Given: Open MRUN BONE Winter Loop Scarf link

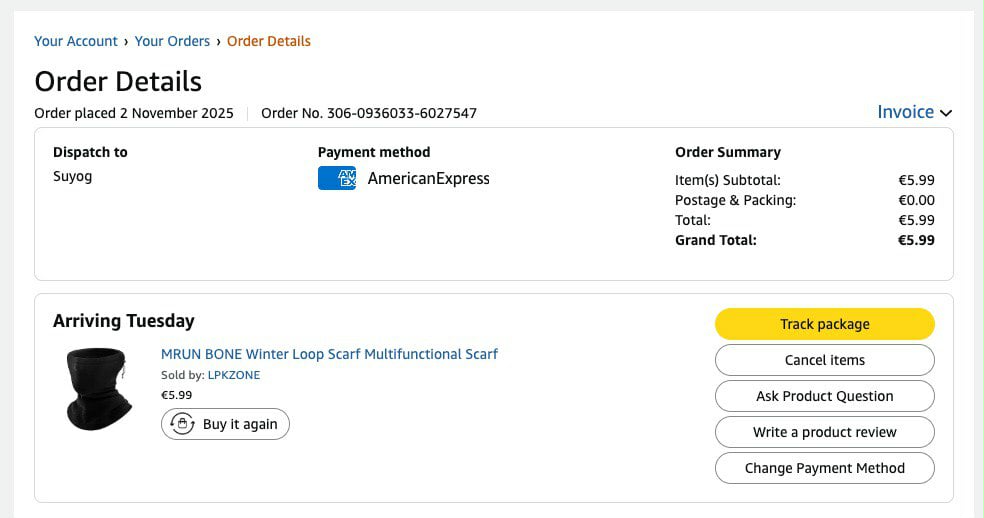Looking at the screenshot, I should (329, 354).
